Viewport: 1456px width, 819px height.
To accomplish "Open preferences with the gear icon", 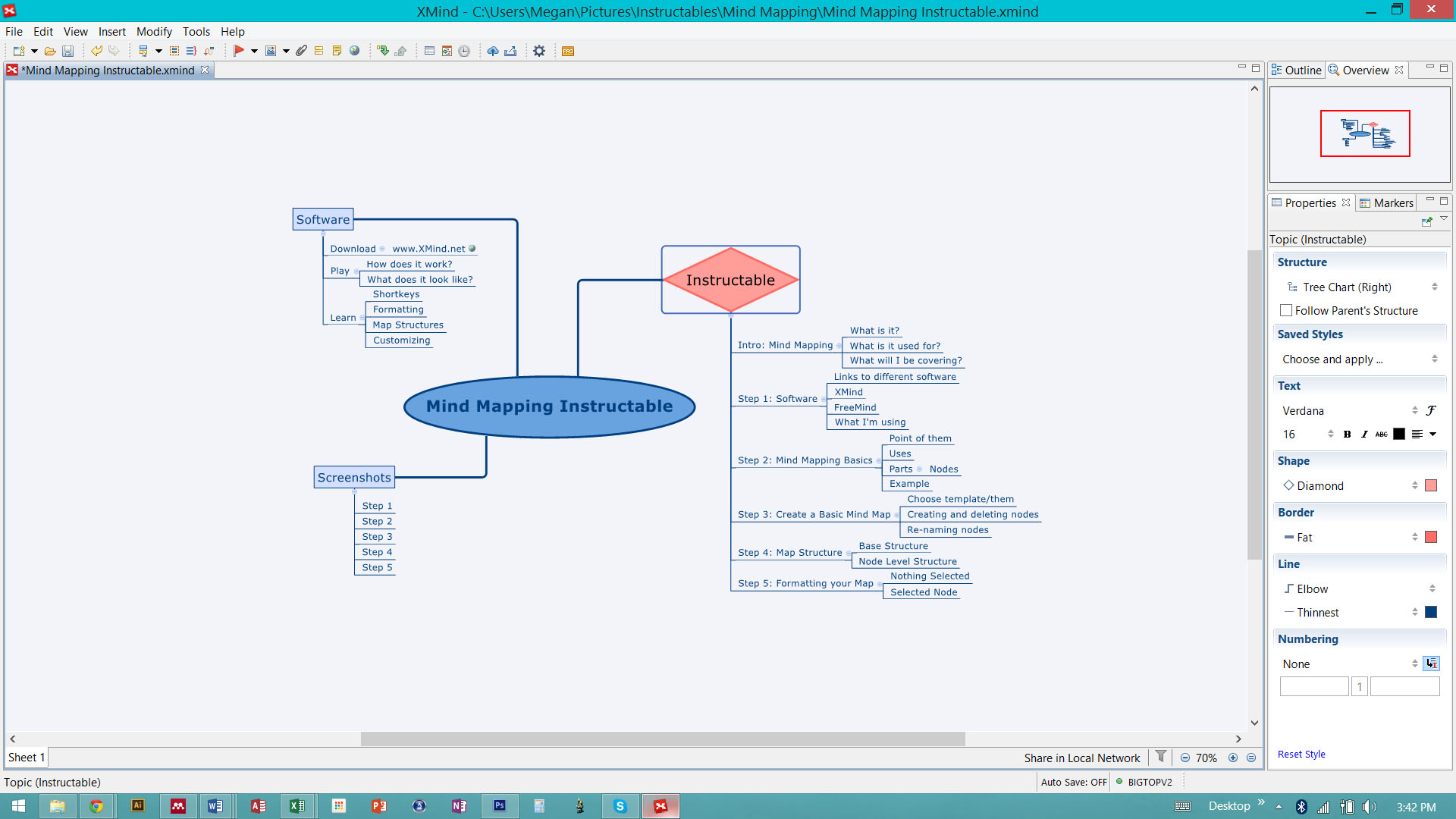I will (539, 52).
